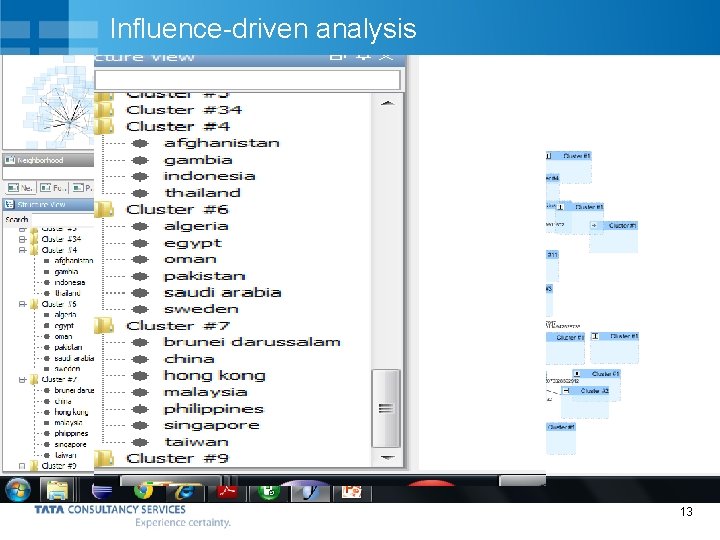
Task: Collapse Cluster #6 in the small left tree
Action: [22, 304]
